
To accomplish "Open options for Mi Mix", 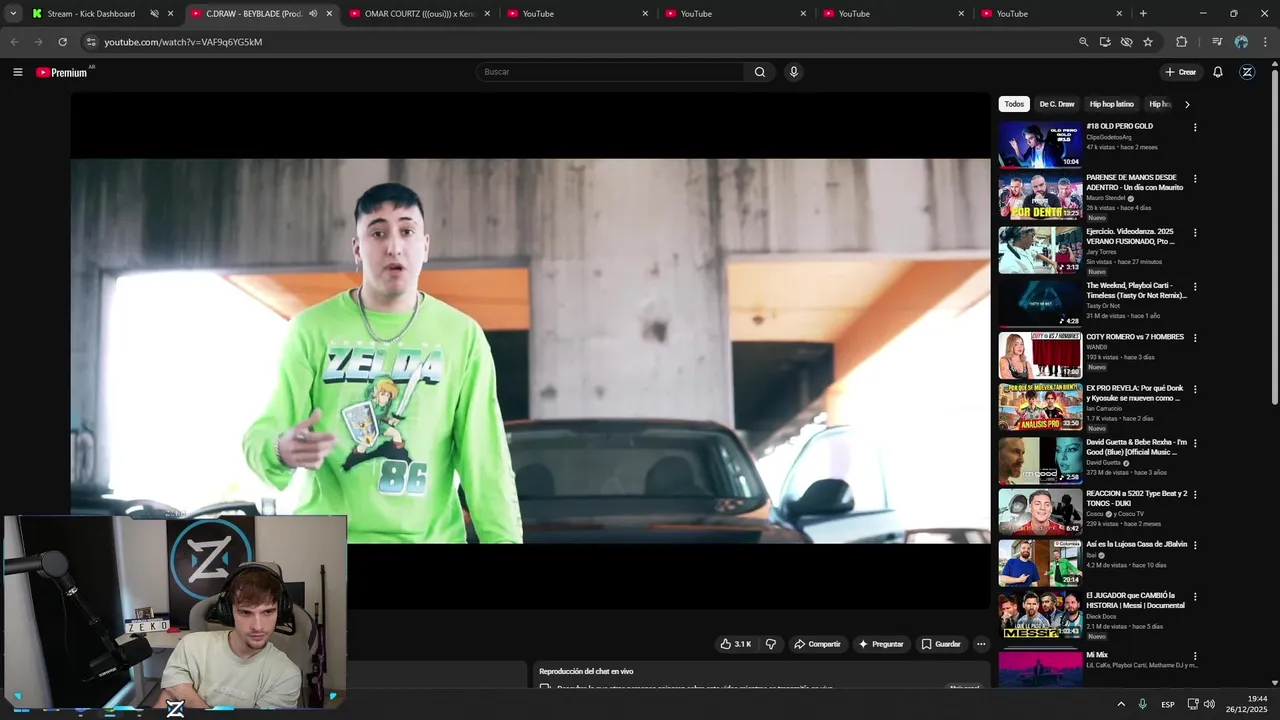I will click(x=1194, y=655).
